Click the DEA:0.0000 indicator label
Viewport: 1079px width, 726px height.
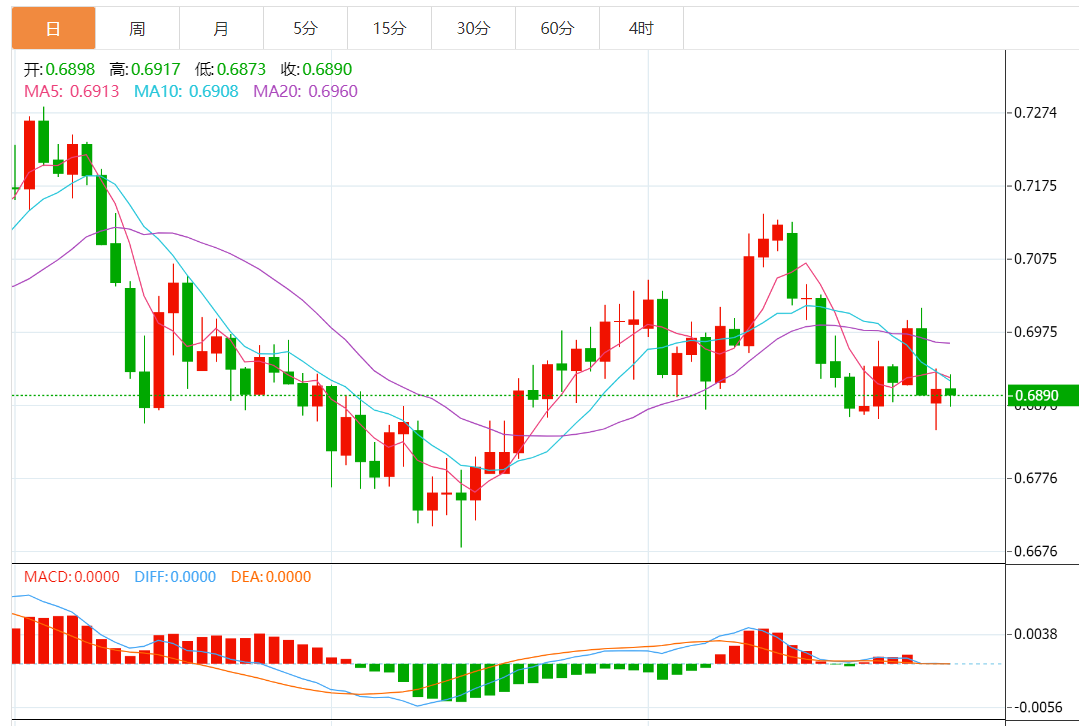(x=271, y=577)
